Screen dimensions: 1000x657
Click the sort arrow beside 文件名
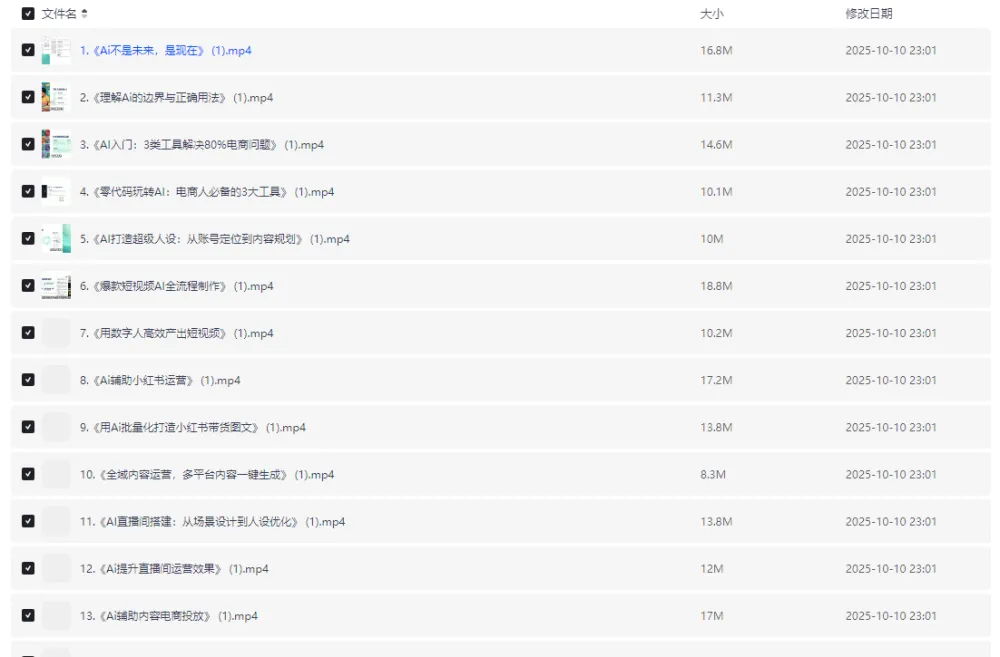[x=84, y=14]
